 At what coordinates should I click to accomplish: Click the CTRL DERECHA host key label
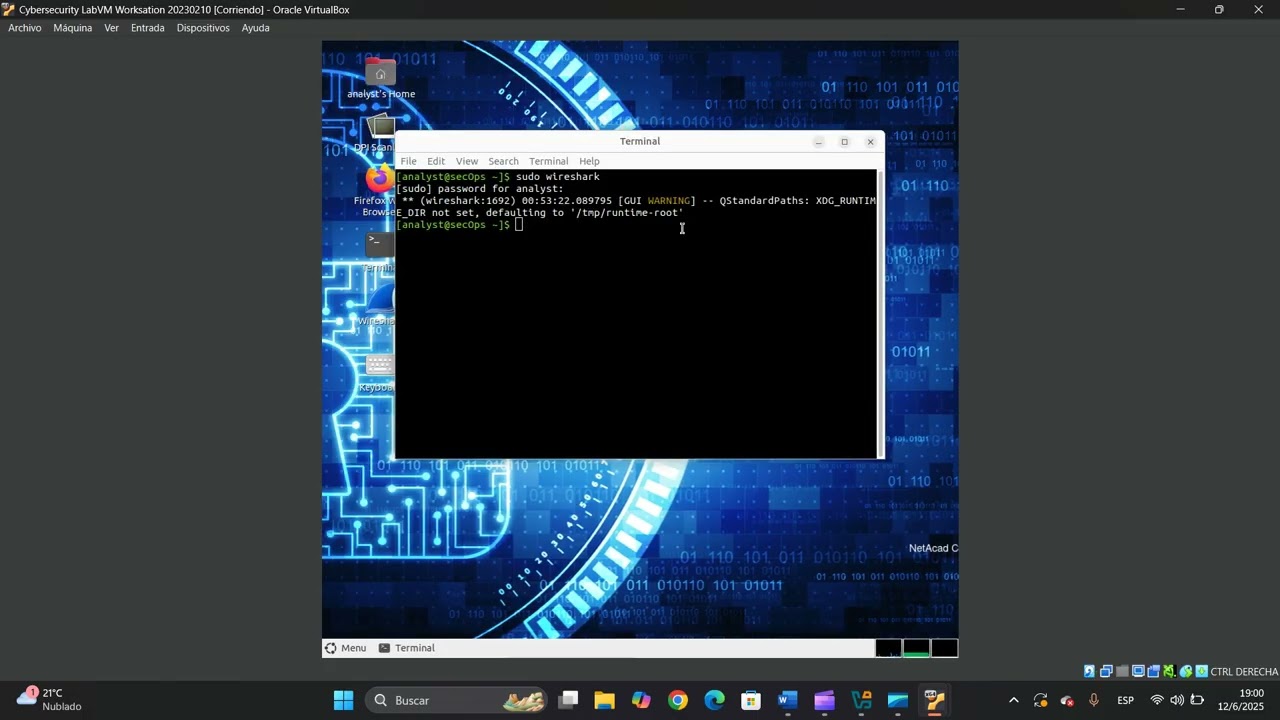[x=1244, y=672]
